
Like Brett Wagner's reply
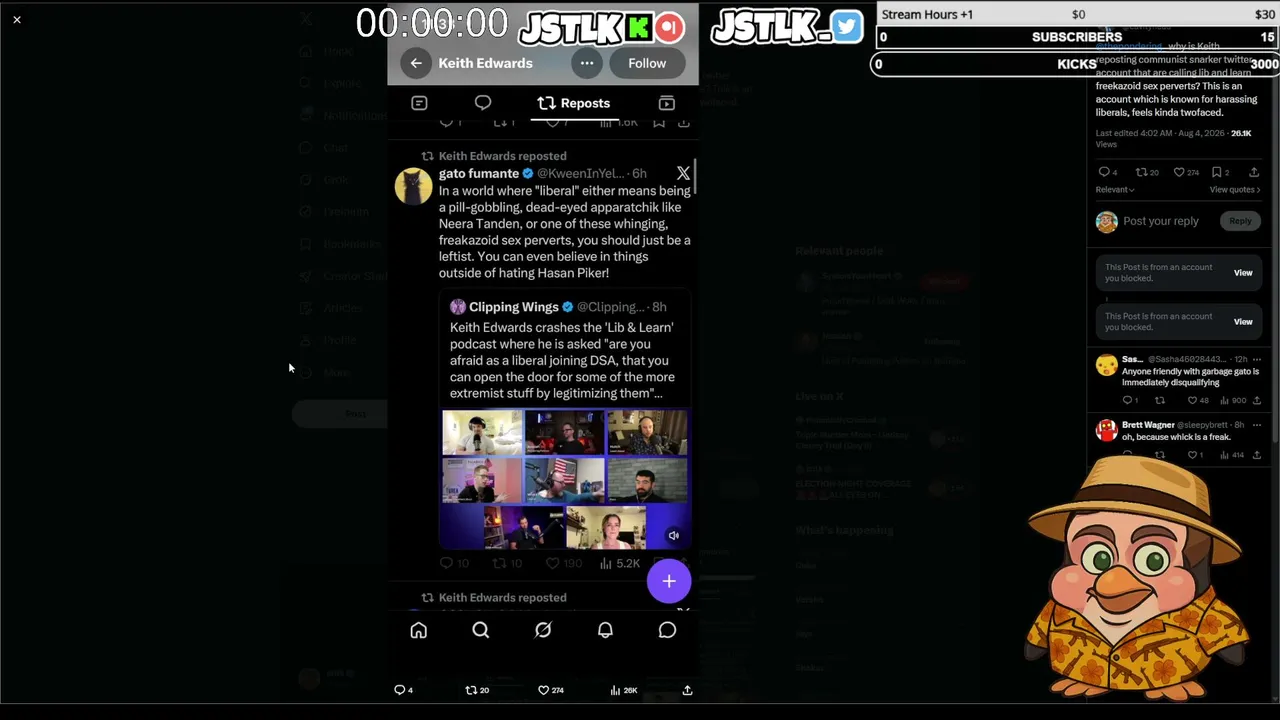point(1194,455)
